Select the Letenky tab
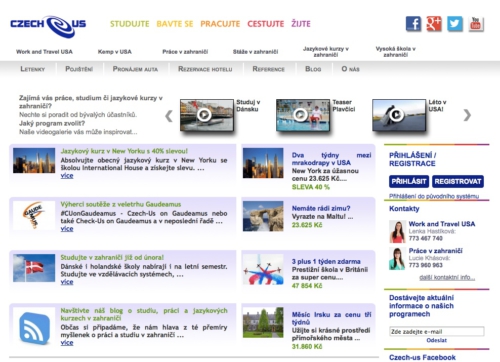This screenshot has height=362, width=500. [x=33, y=69]
